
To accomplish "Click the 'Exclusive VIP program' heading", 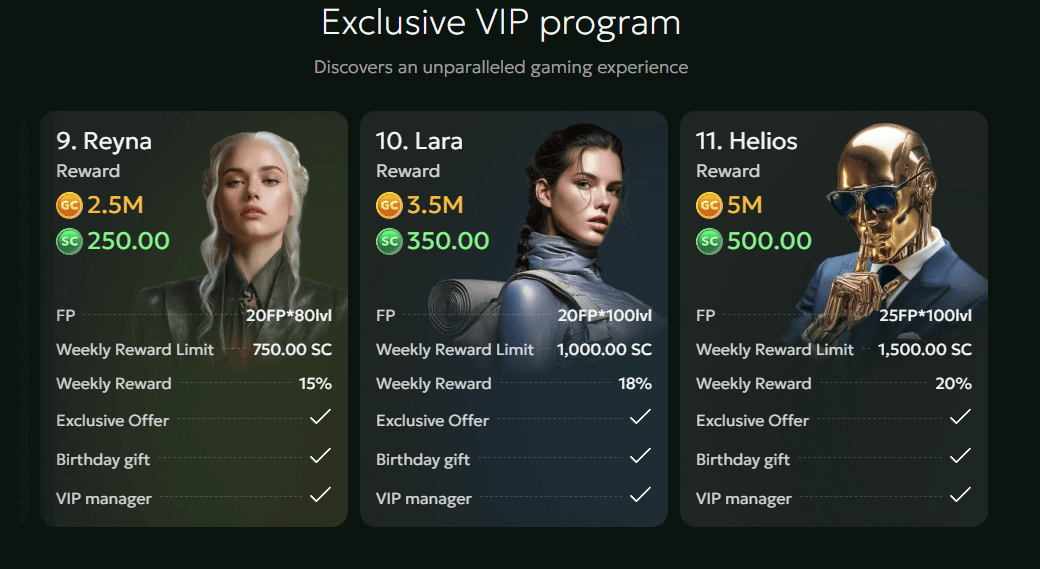I will (x=500, y=22).
